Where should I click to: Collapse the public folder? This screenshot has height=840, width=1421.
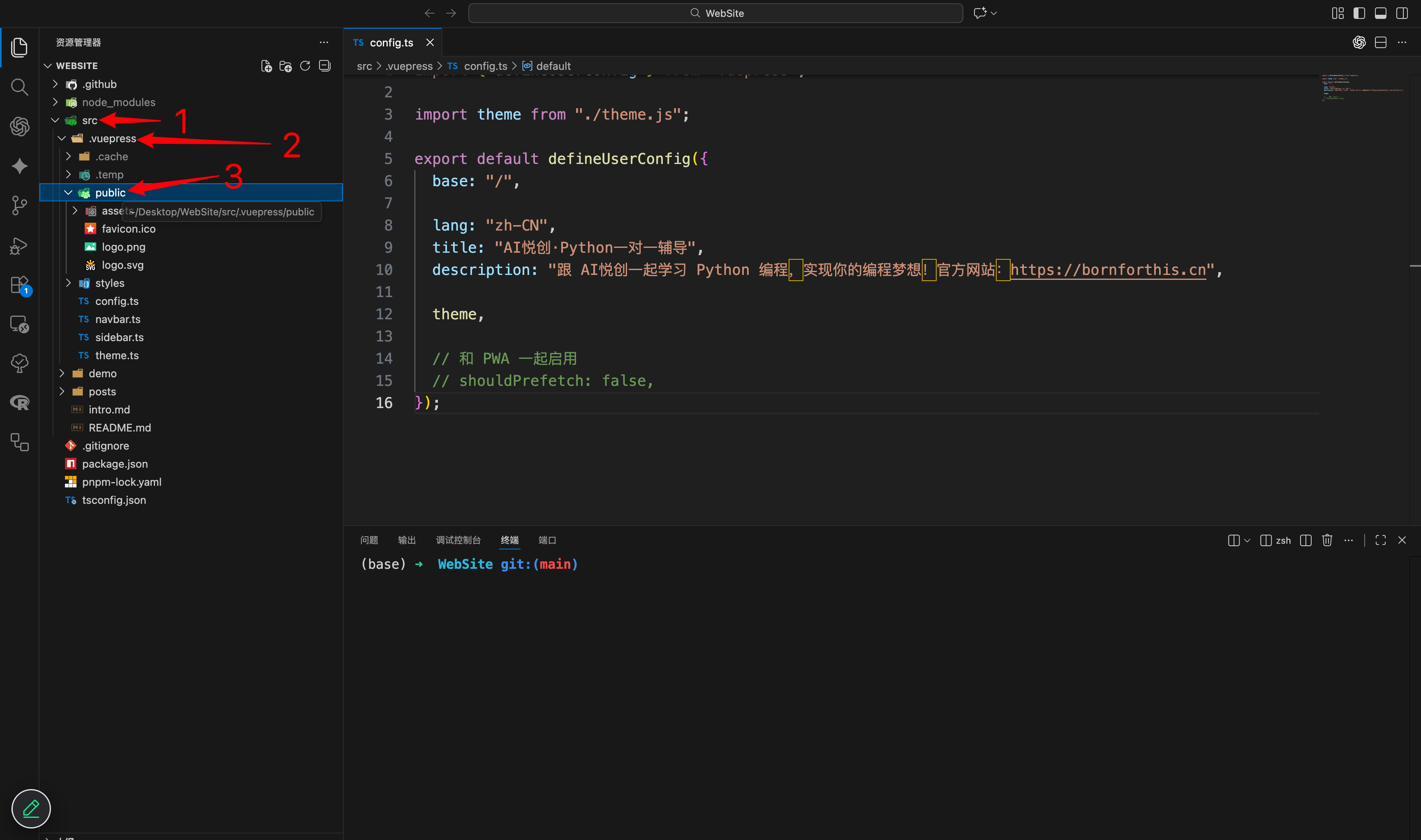(x=69, y=193)
